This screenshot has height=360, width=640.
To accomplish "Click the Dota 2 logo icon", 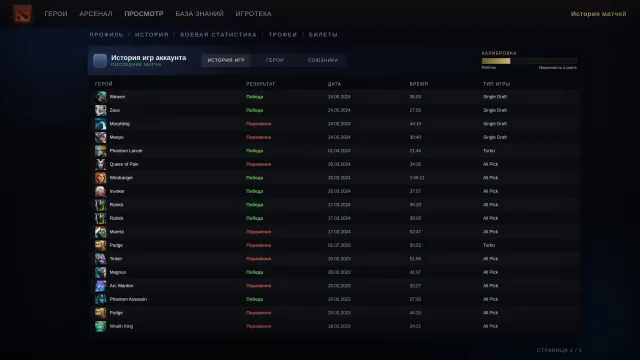I will [22, 13].
